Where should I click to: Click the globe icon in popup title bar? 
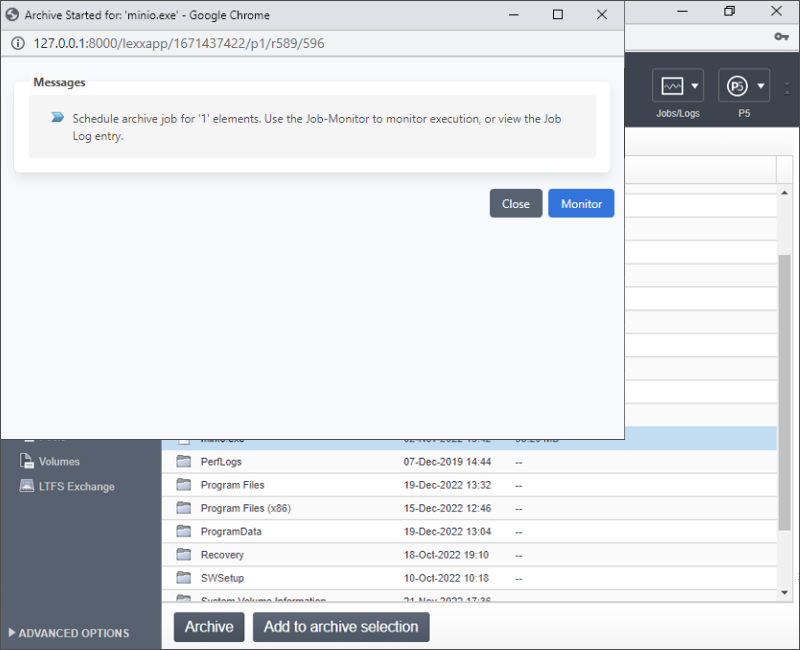(12, 15)
